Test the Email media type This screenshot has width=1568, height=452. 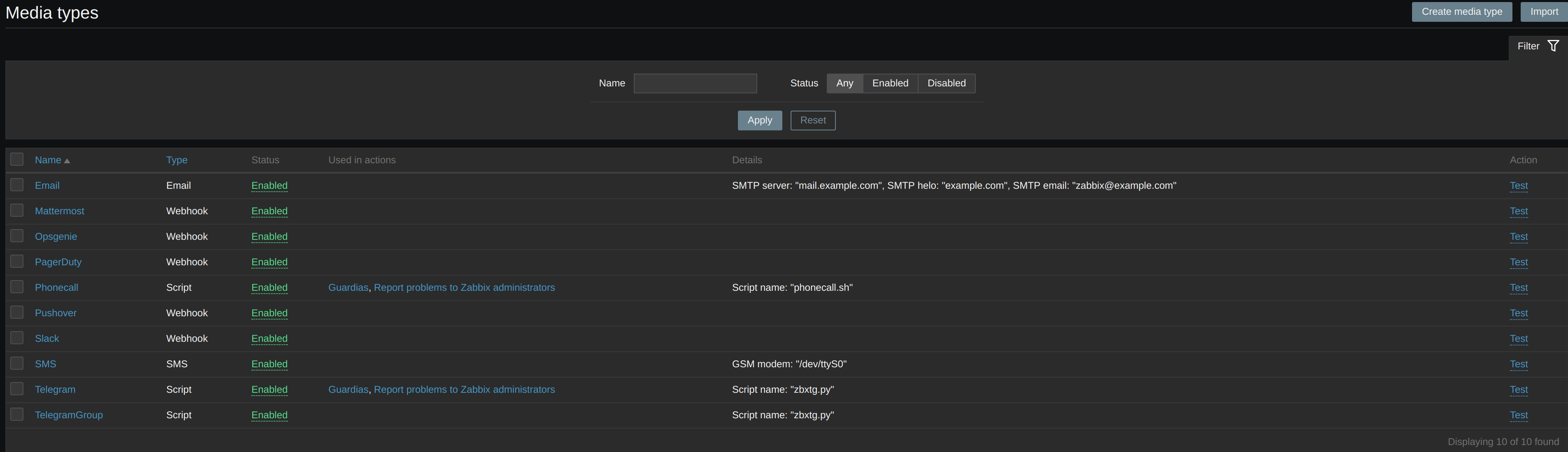pyautogui.click(x=1518, y=185)
